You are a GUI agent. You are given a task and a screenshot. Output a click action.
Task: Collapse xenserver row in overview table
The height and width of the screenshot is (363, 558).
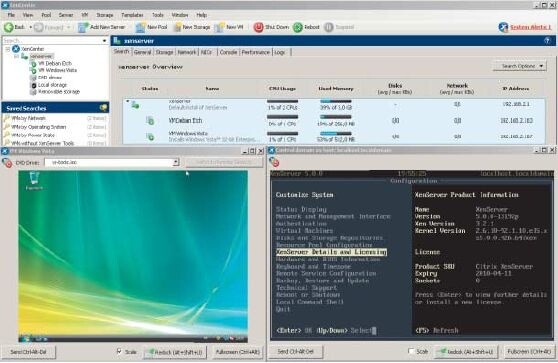pos(127,102)
